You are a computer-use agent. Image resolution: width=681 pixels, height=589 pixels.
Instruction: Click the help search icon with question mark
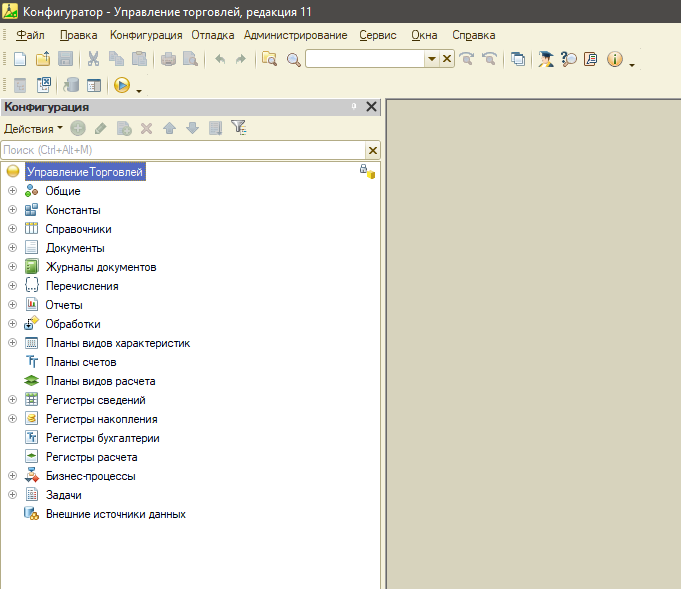tap(568, 59)
